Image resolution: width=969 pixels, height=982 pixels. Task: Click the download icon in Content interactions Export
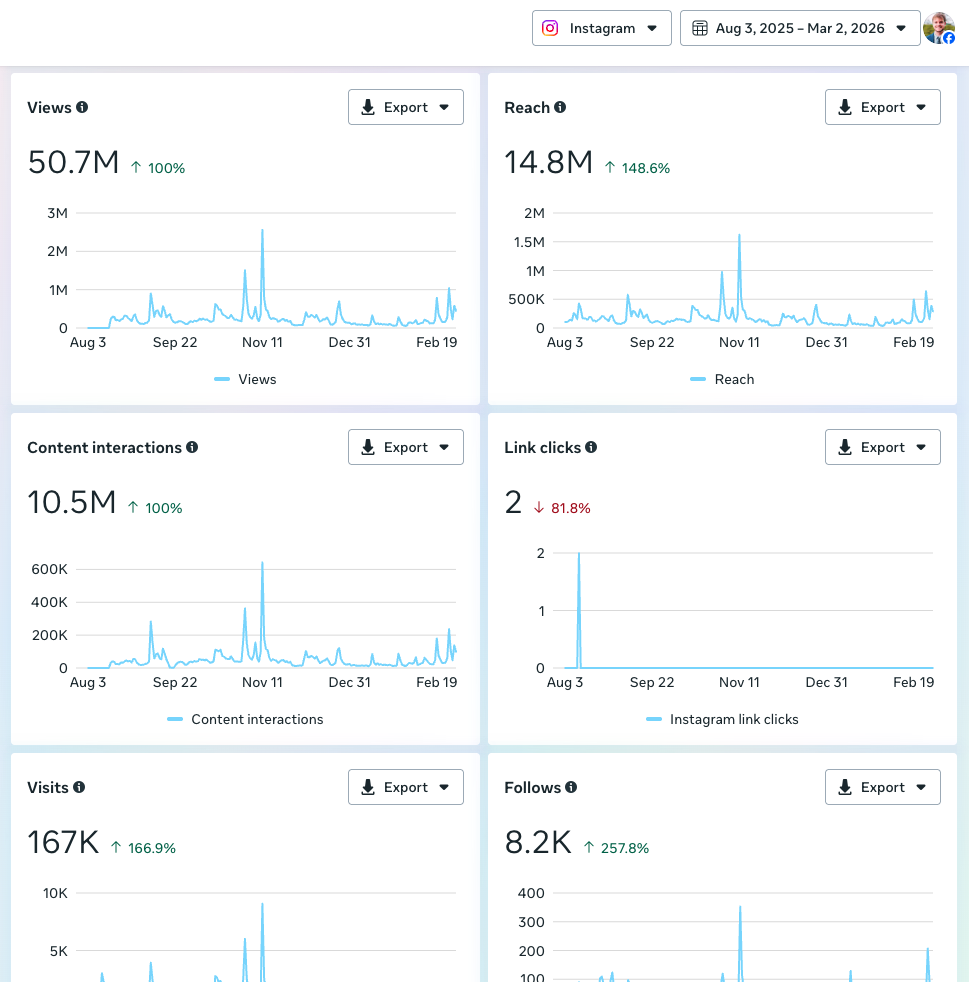coord(368,447)
